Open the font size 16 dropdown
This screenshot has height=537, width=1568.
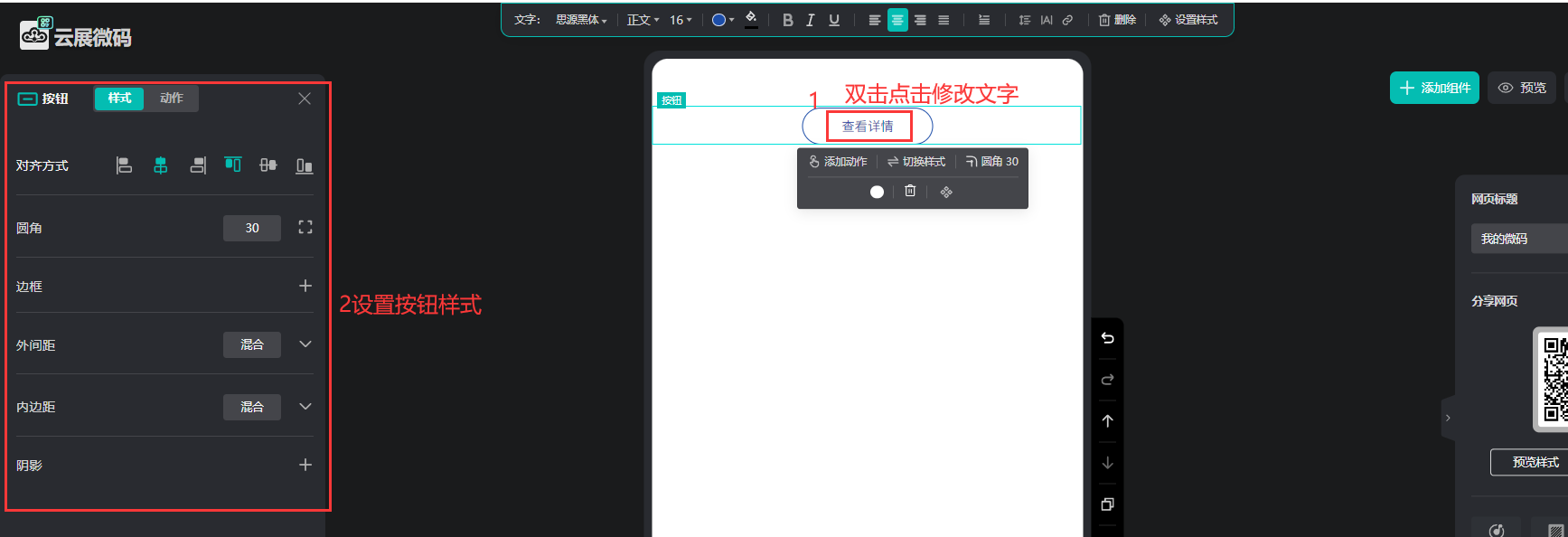pos(681,20)
